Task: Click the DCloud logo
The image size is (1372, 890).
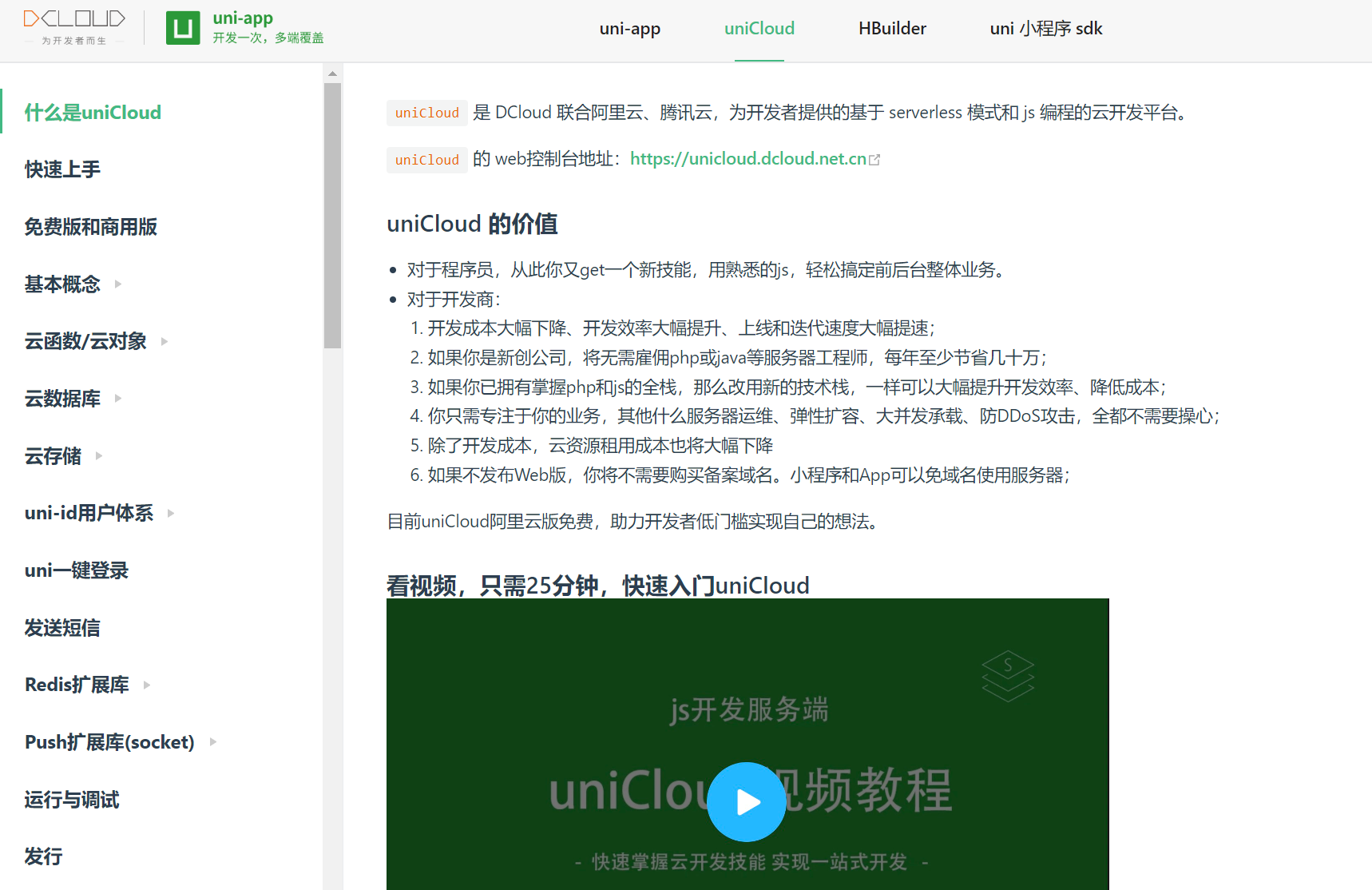Action: coord(74,27)
